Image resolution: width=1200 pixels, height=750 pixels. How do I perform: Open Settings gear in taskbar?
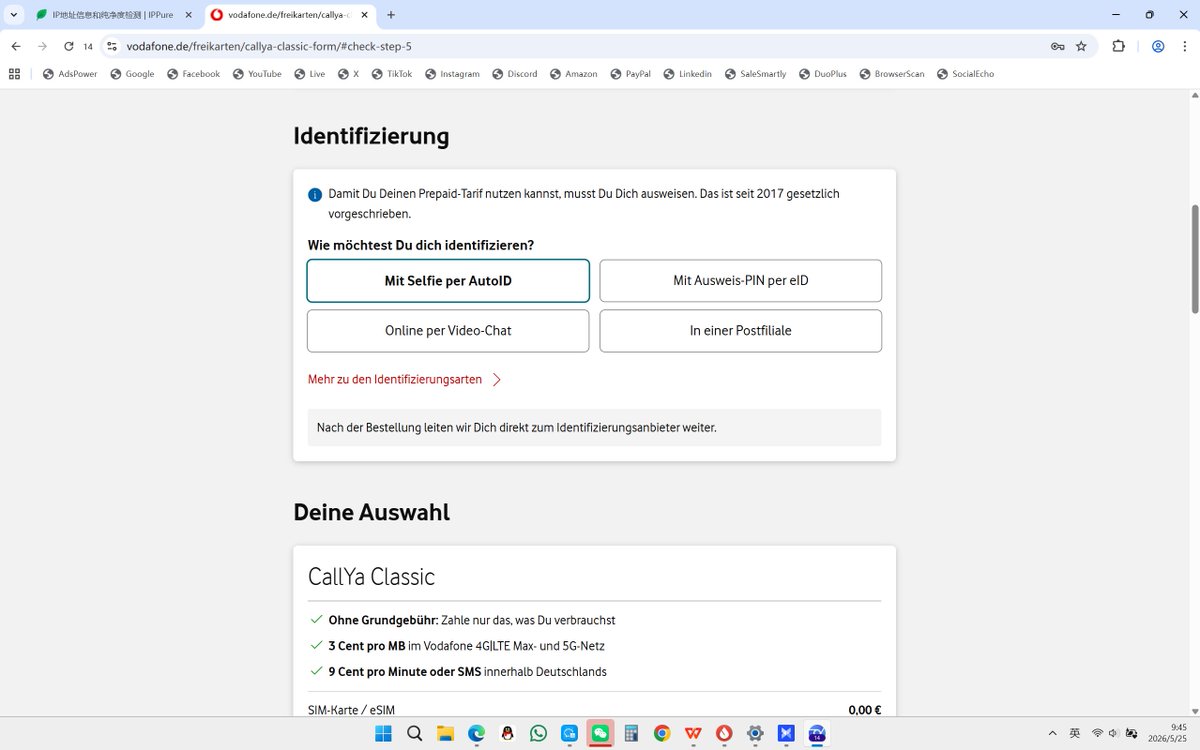point(755,733)
